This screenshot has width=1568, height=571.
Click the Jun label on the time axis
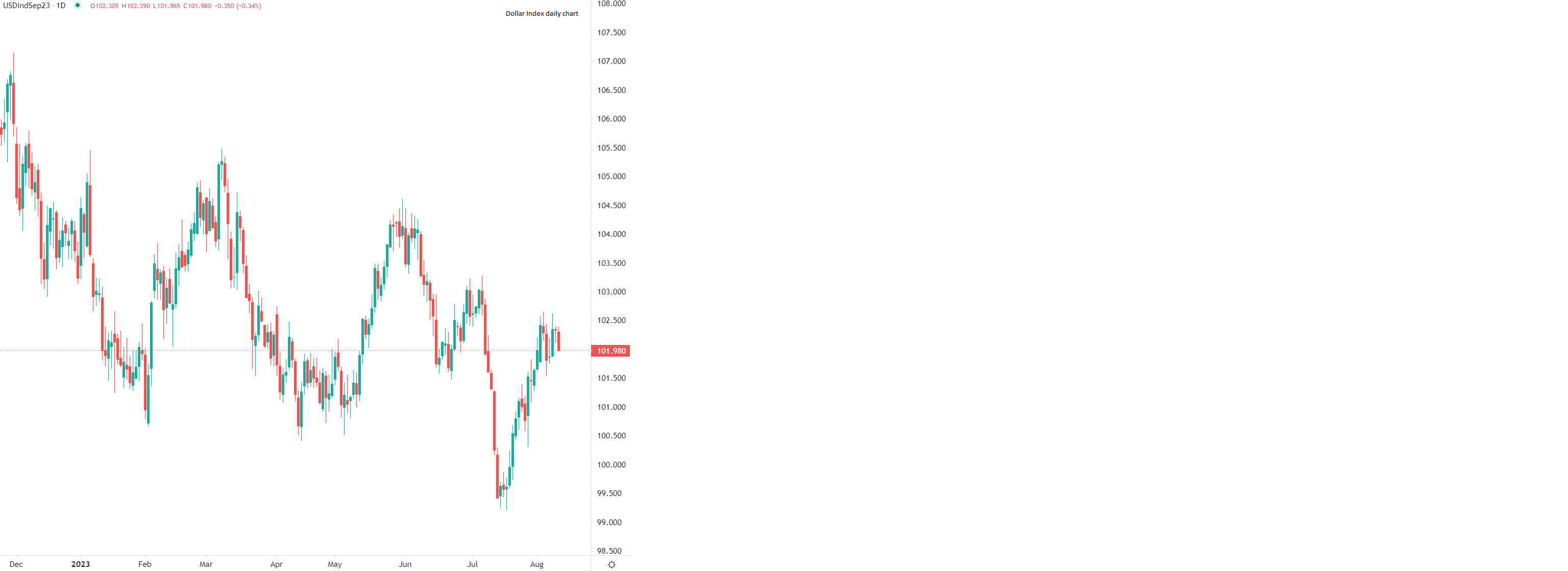tap(405, 564)
